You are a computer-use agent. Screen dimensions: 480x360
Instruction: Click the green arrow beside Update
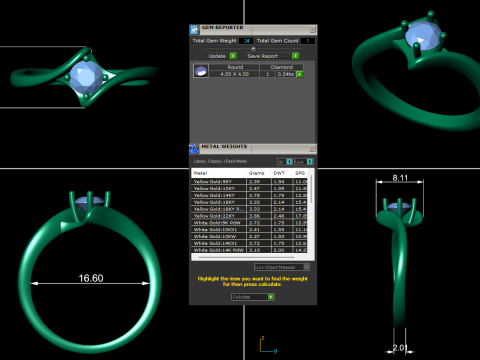(x=233, y=56)
